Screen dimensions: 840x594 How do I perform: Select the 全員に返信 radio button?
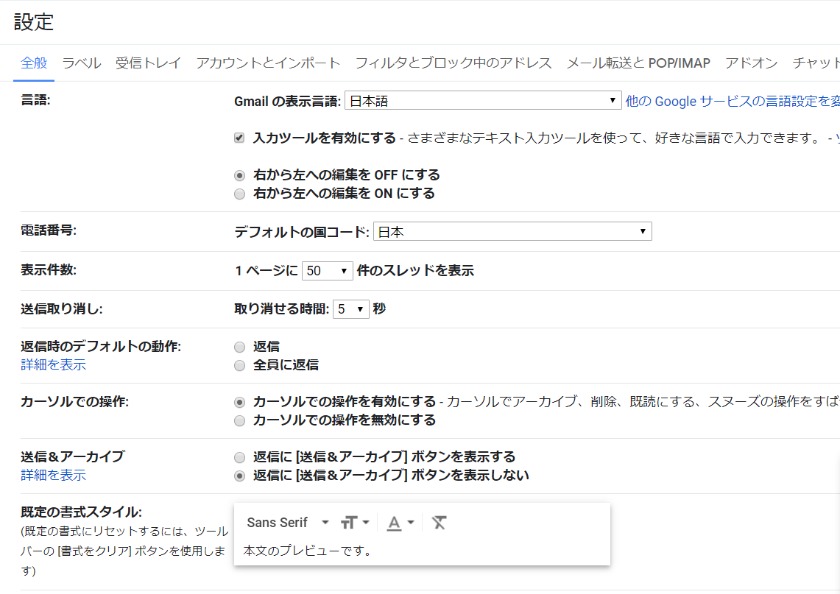239,365
